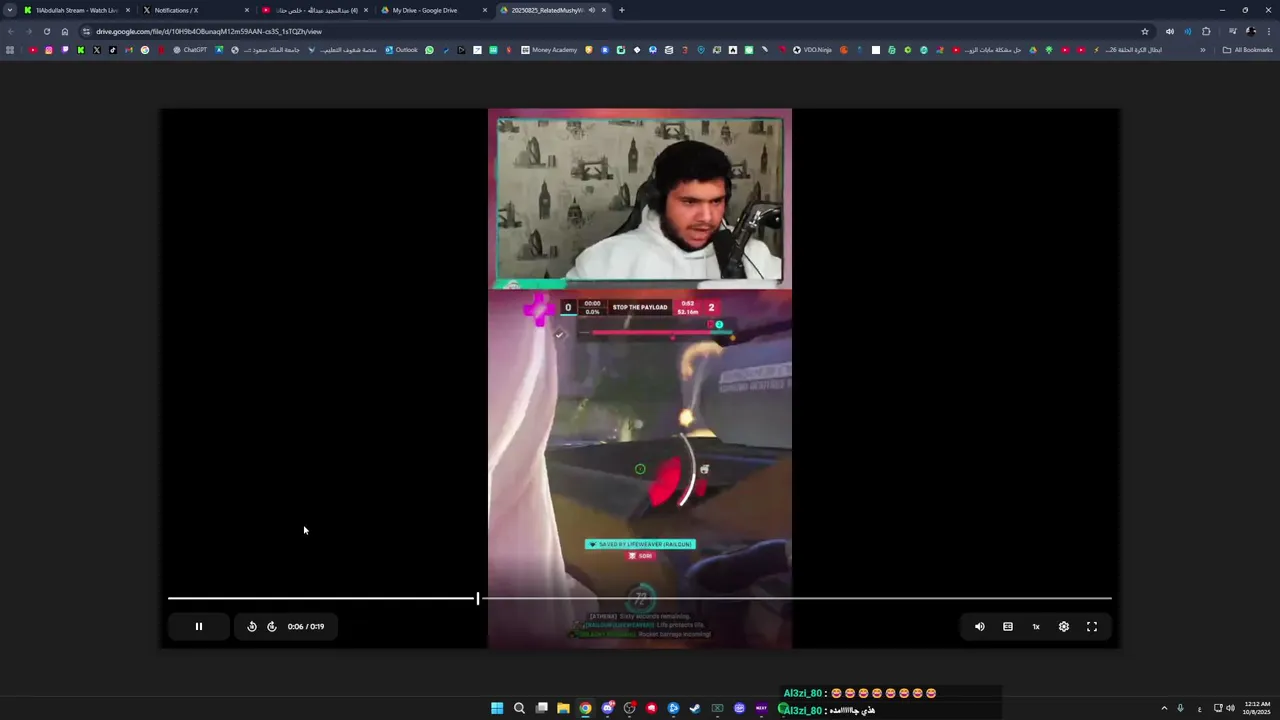Switch to the 1iAbdullah Stream tab

pyautogui.click(x=78, y=10)
